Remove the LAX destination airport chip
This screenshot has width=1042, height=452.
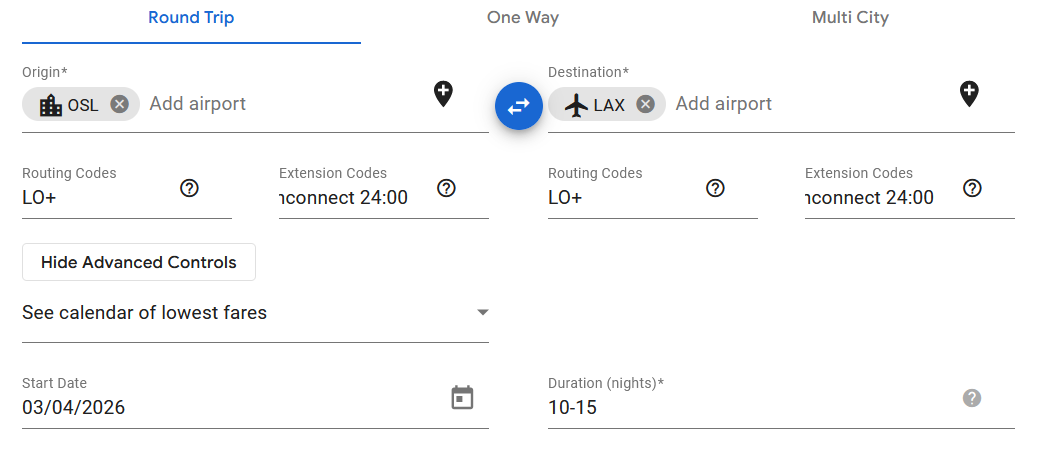tap(646, 104)
